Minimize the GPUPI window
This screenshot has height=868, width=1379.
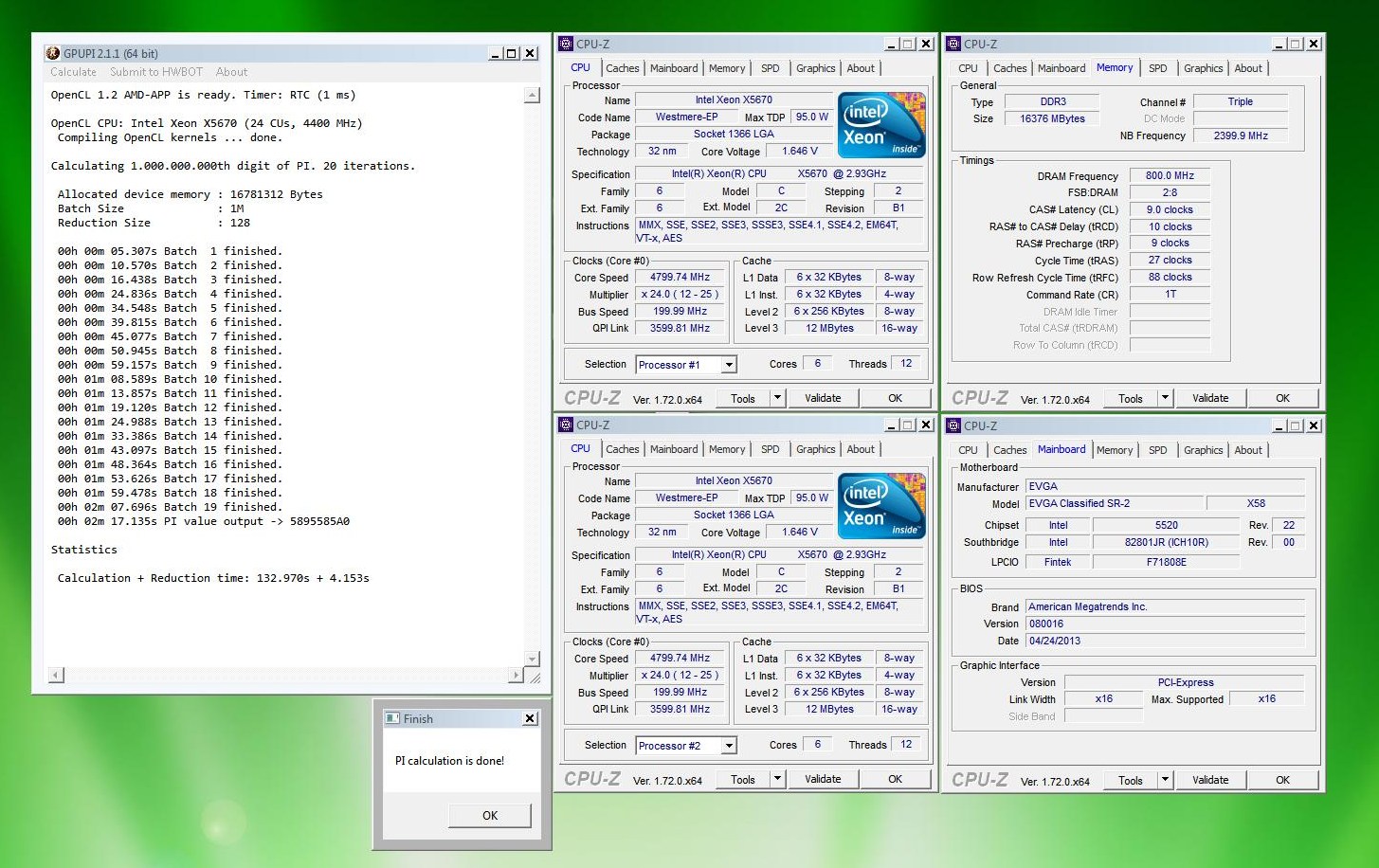pyautogui.click(x=496, y=54)
